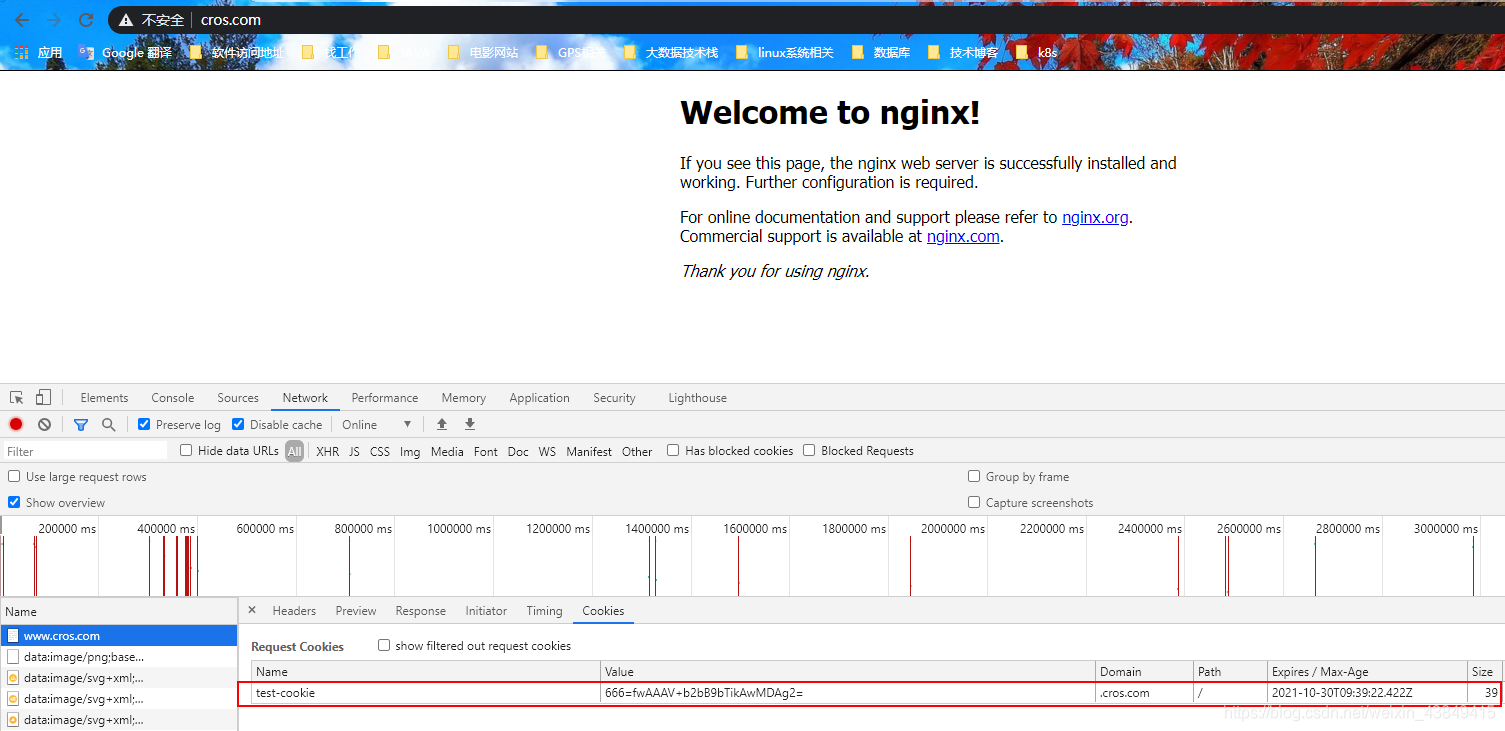Sort cookies by Expires / Max-Age column header
1505x731 pixels.
coord(1367,671)
